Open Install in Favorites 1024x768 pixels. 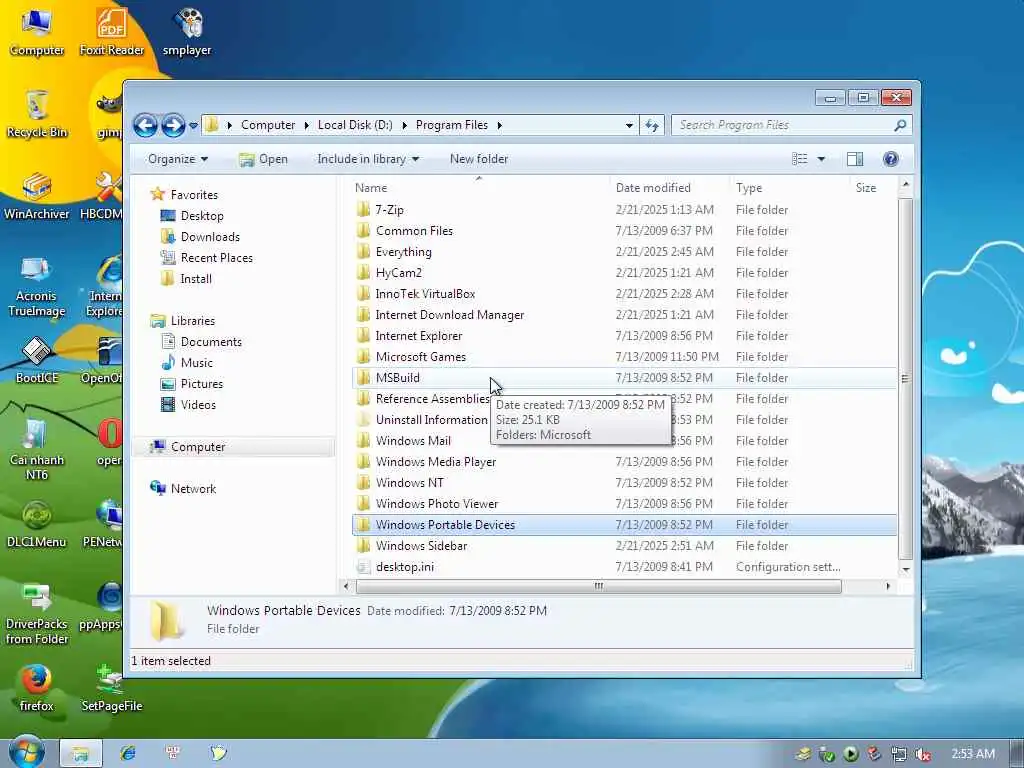[196, 279]
